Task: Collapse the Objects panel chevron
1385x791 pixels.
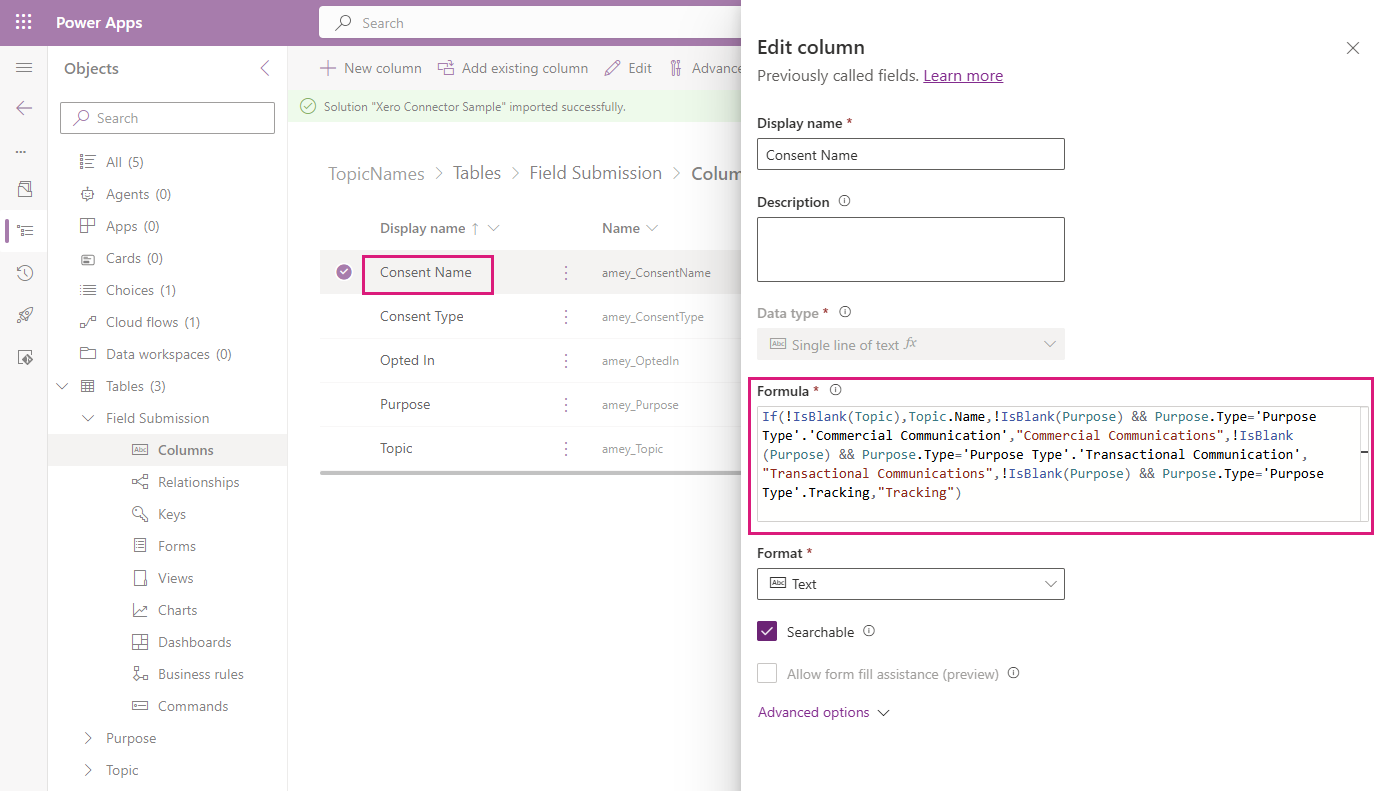Action: (265, 68)
